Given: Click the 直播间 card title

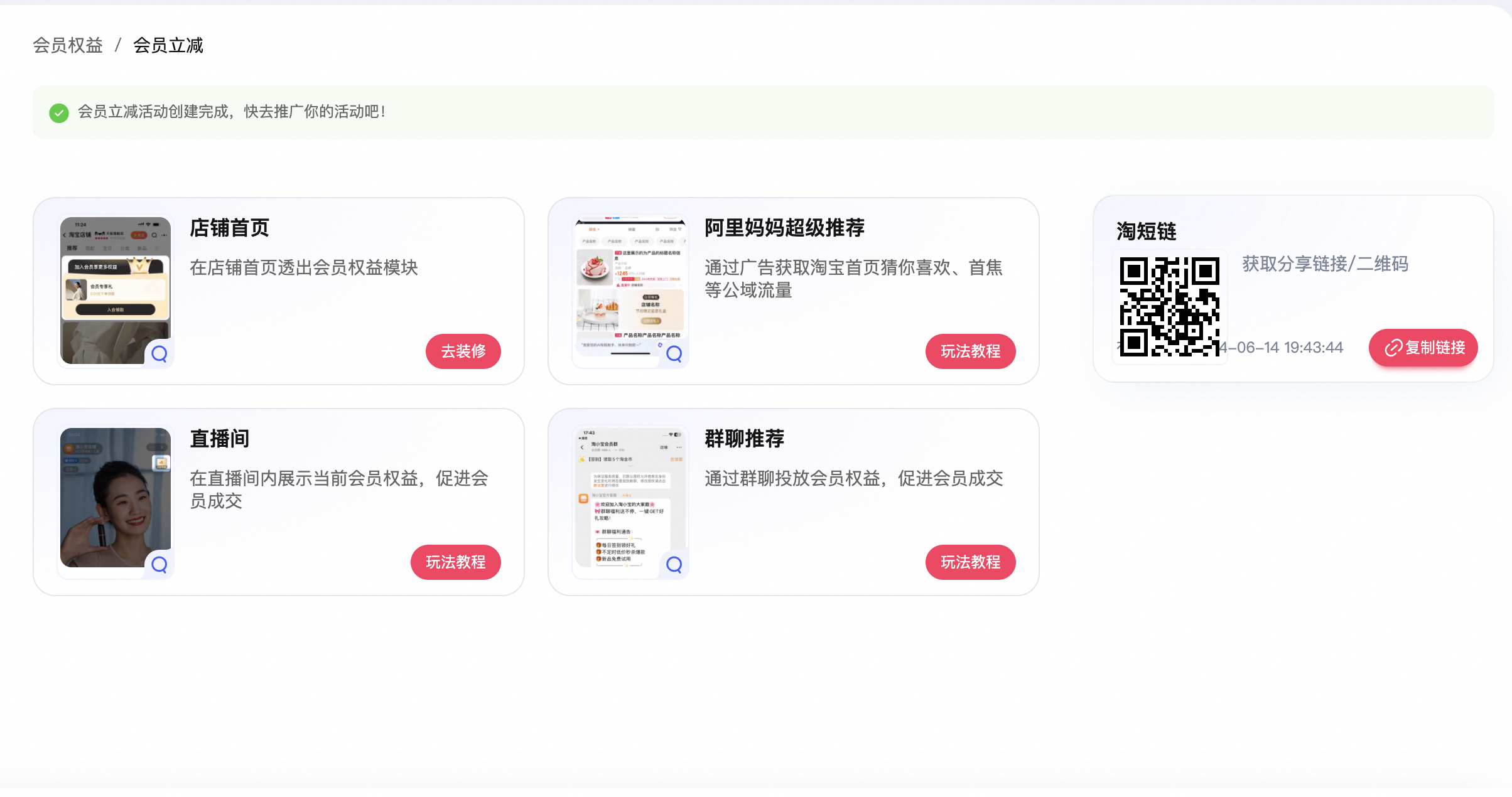Looking at the screenshot, I should (220, 438).
